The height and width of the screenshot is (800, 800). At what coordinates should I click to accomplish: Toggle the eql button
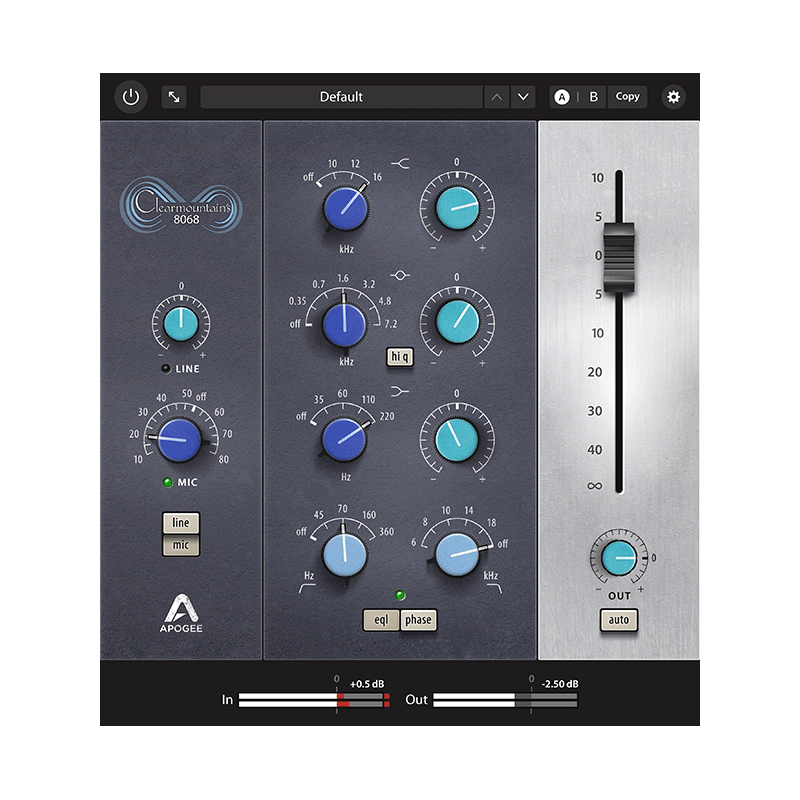point(381,620)
